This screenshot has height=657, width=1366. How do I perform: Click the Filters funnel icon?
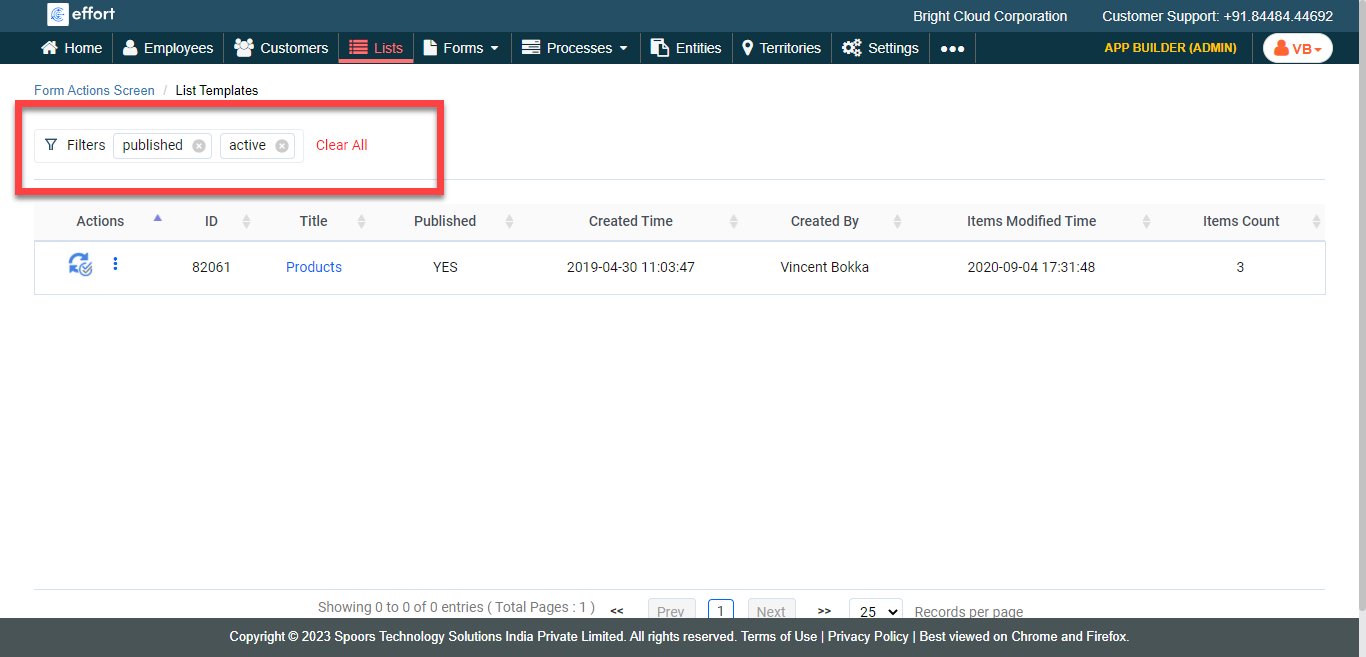click(51, 145)
